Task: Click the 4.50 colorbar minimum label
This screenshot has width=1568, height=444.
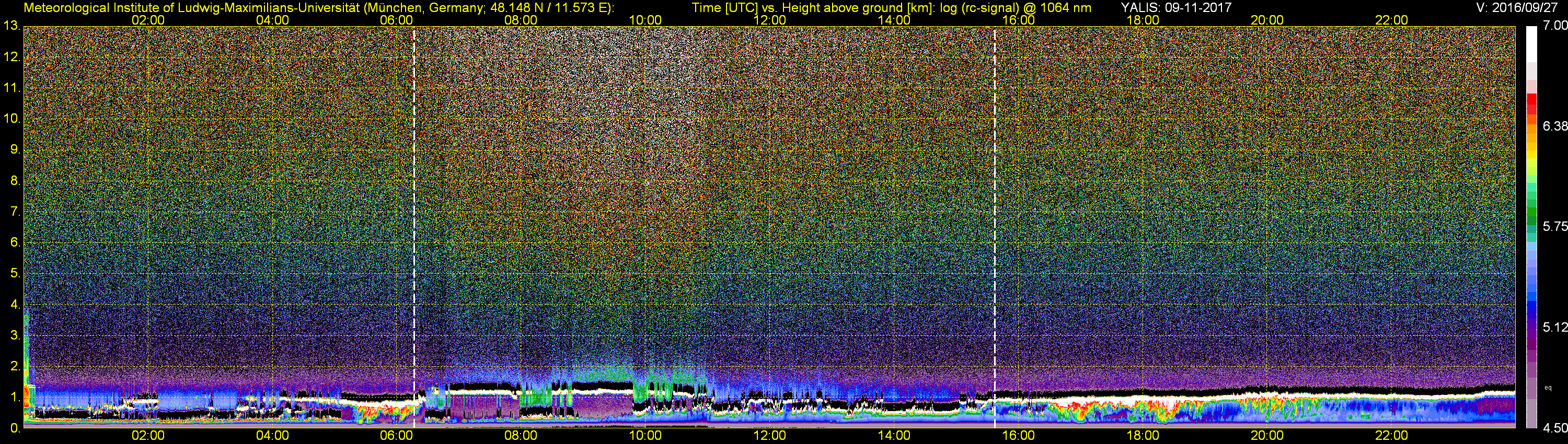Action: tap(1554, 428)
